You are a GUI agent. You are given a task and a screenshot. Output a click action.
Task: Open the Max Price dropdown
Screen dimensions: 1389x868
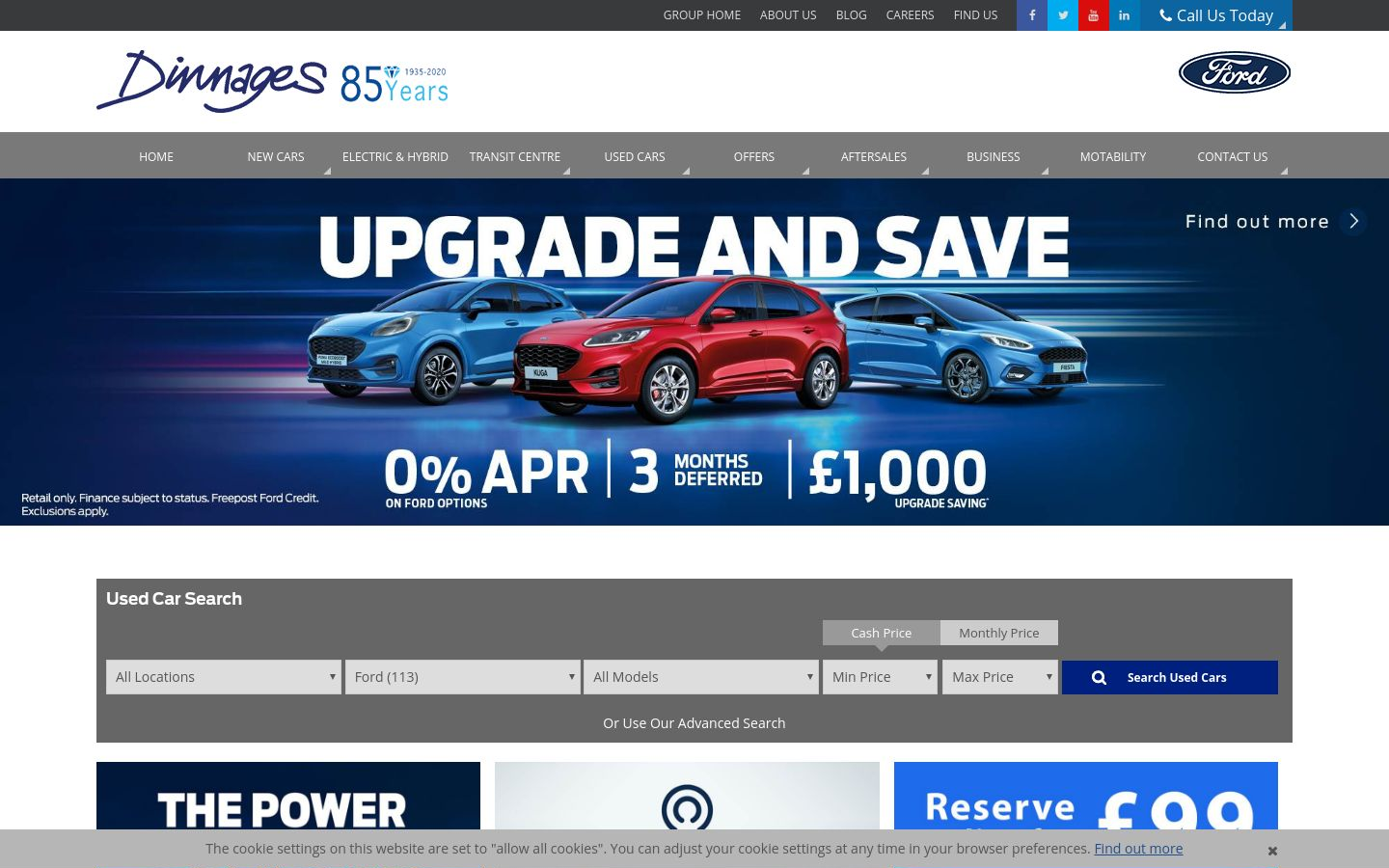[x=1000, y=677]
